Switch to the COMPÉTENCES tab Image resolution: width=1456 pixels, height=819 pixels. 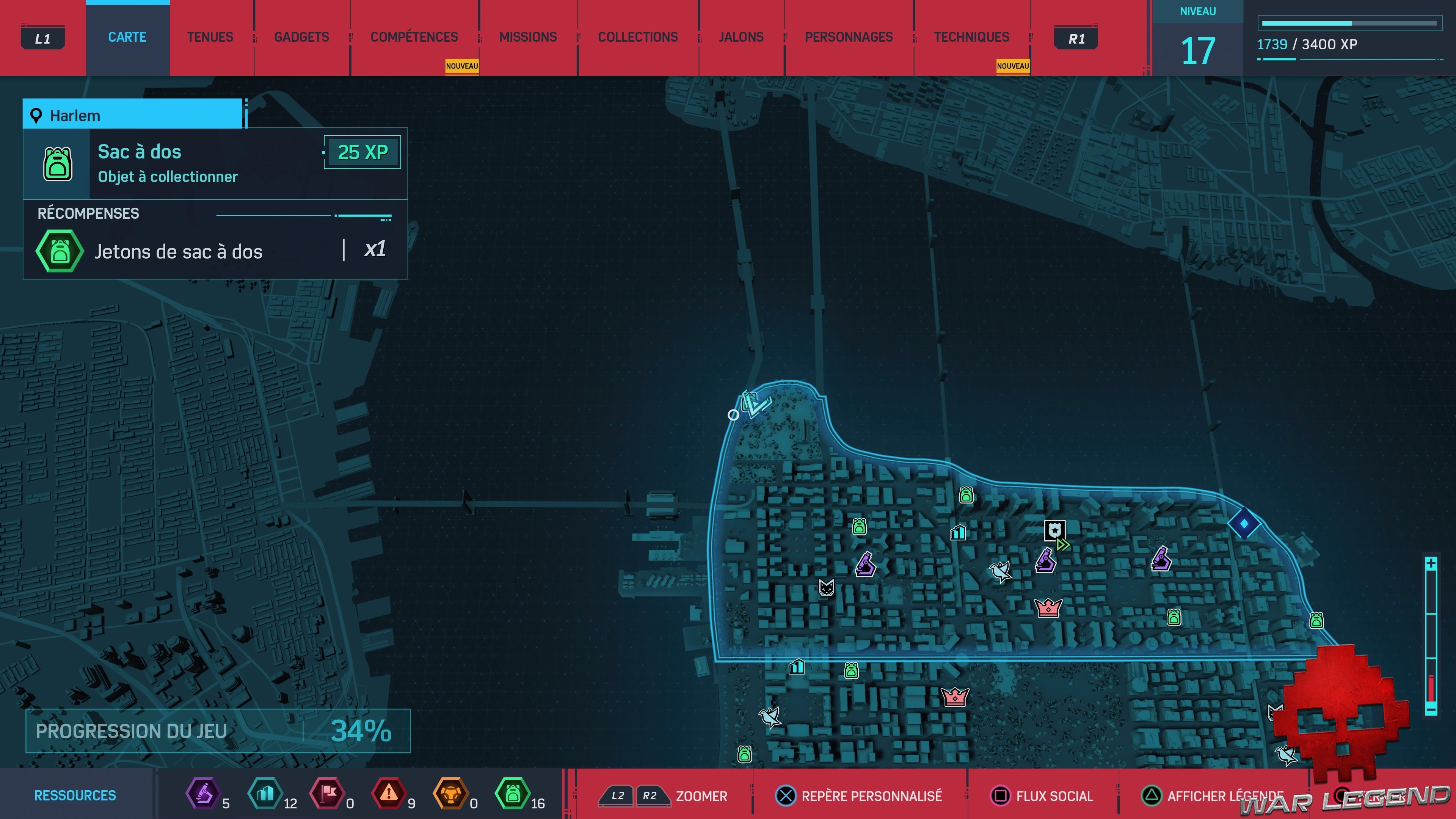click(414, 37)
